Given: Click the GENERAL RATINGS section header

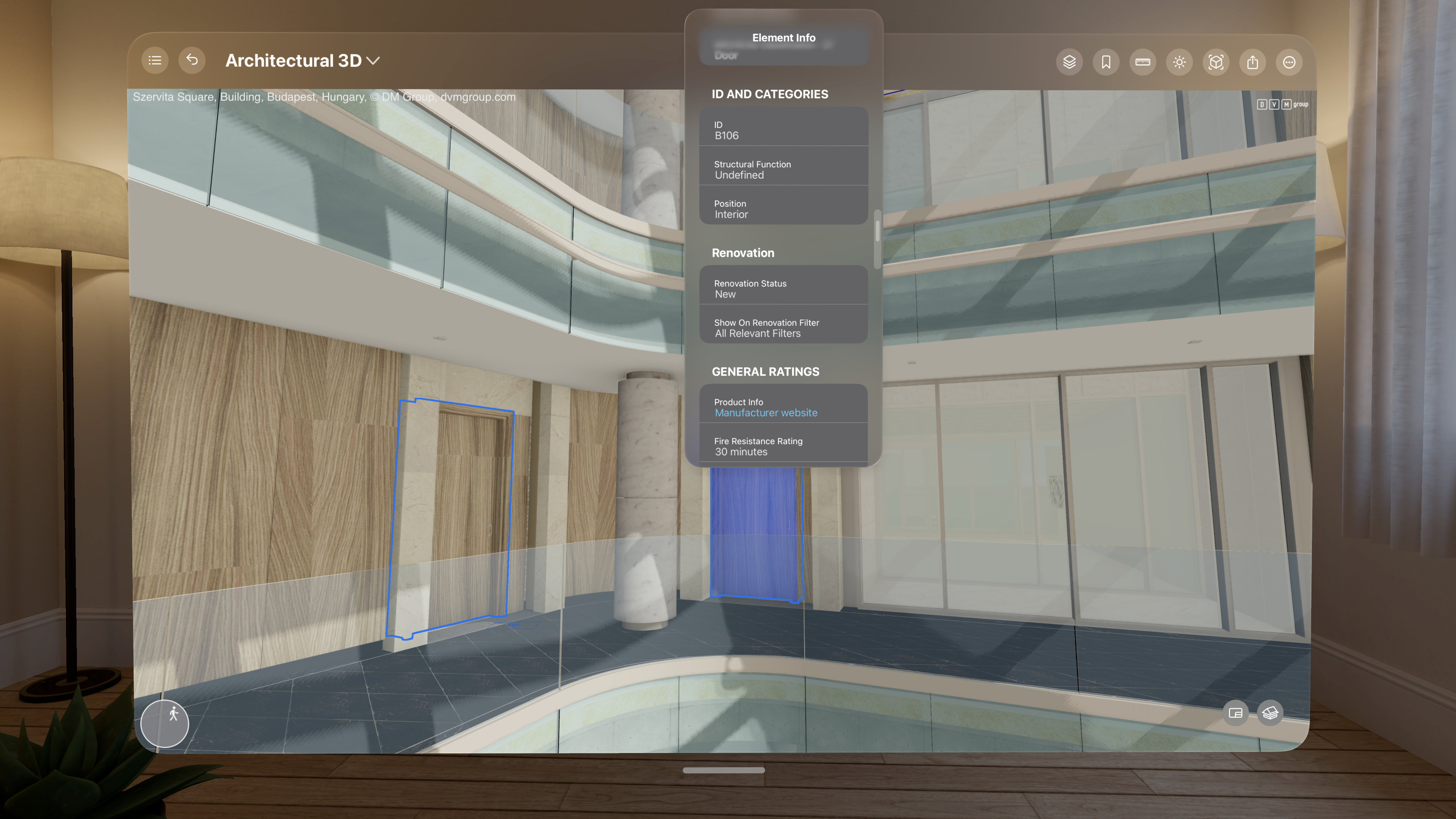Looking at the screenshot, I should tap(765, 372).
